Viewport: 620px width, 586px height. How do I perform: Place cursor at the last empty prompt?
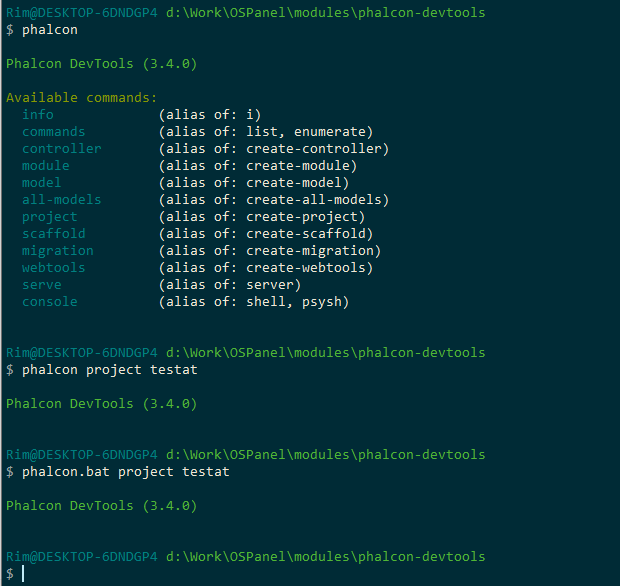pyautogui.click(x=23, y=574)
